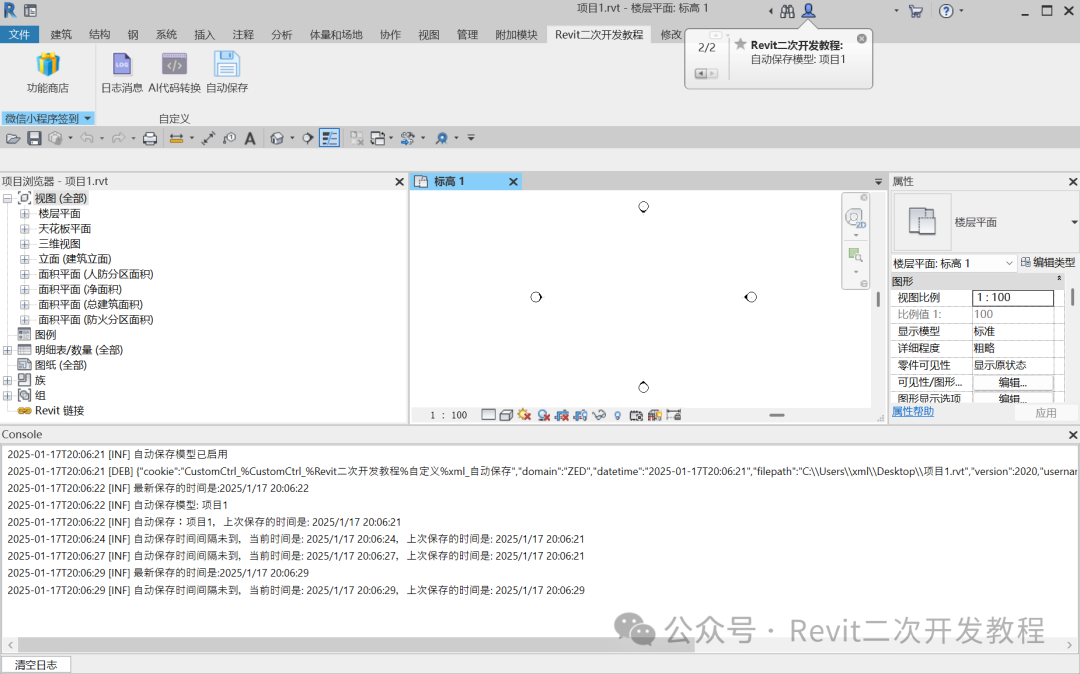The height and width of the screenshot is (674, 1080).
Task: Click the Print icon in quick access toolbar
Action: click(x=149, y=138)
